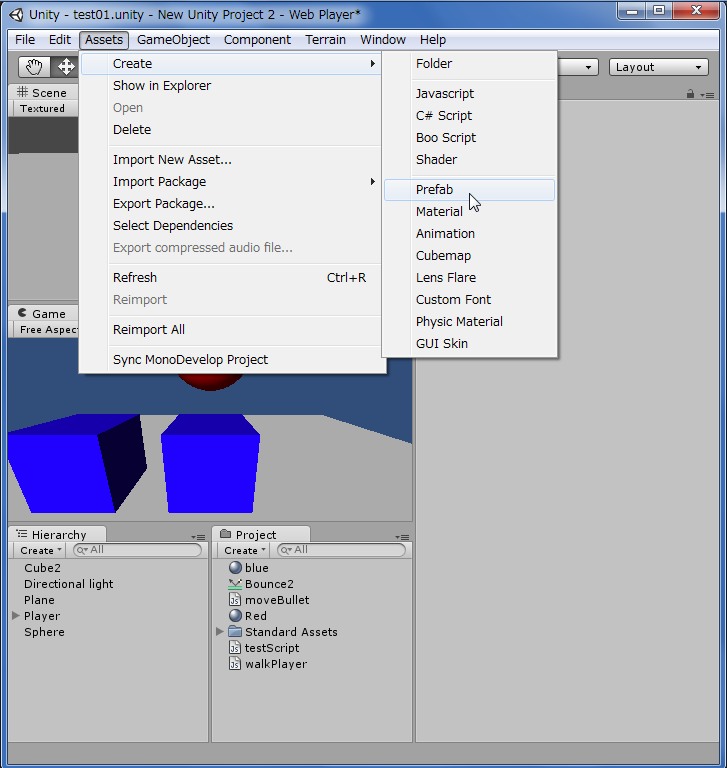Screen dimensions: 727x768
Task: Expand the Standard Assets folder
Action: pos(219,631)
